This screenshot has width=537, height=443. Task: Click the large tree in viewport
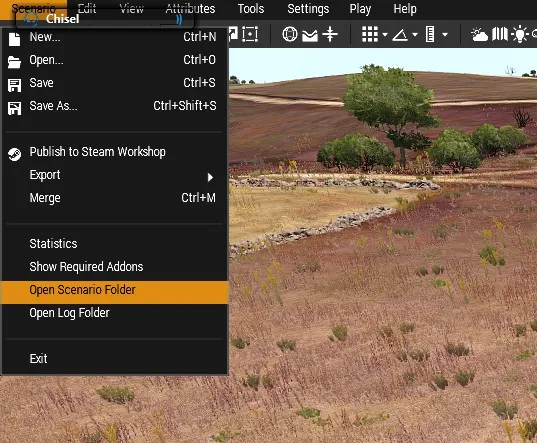click(391, 113)
